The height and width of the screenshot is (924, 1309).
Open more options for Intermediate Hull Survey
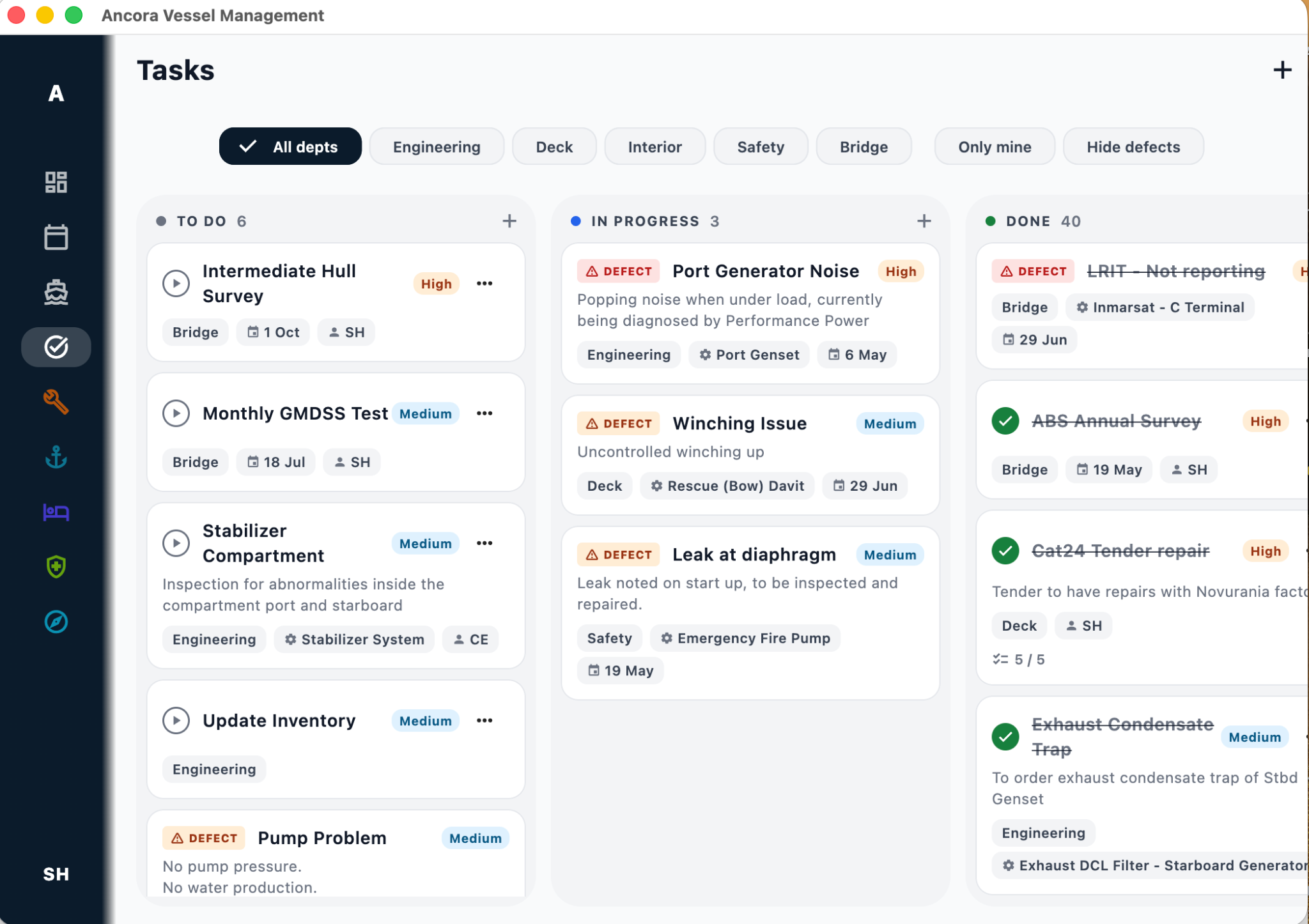484,283
